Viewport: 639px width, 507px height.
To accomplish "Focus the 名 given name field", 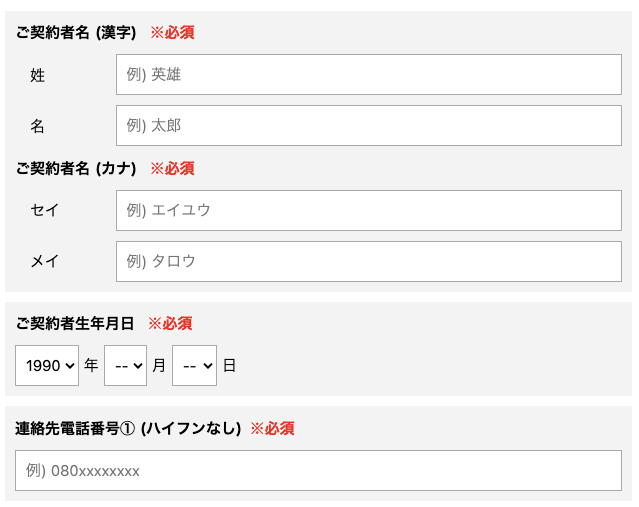I will pos(368,126).
